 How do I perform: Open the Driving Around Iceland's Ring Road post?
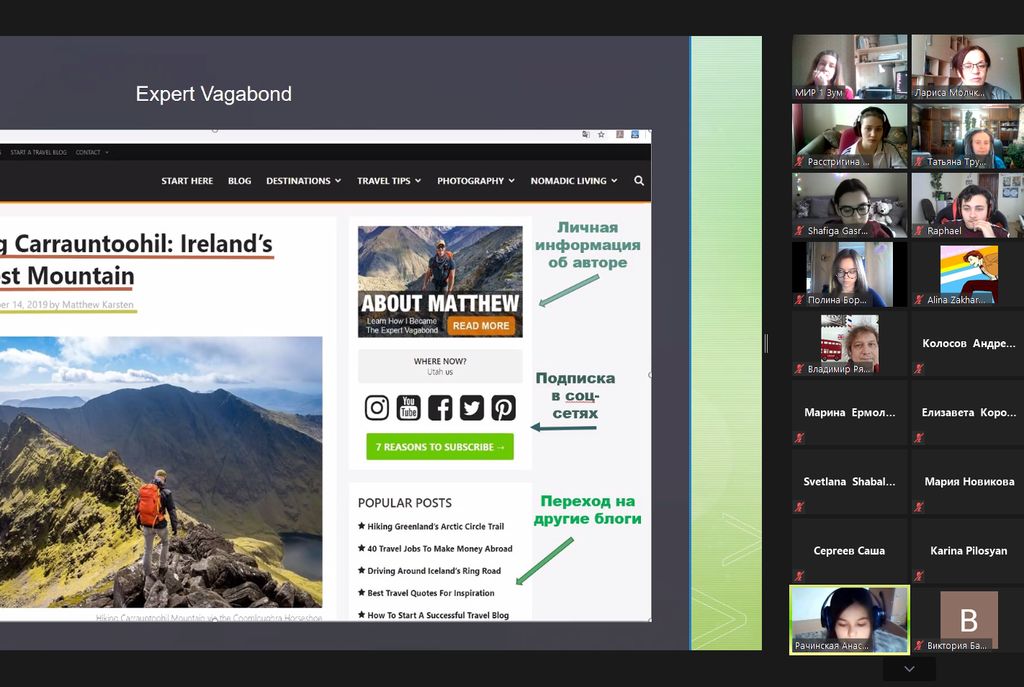click(434, 571)
